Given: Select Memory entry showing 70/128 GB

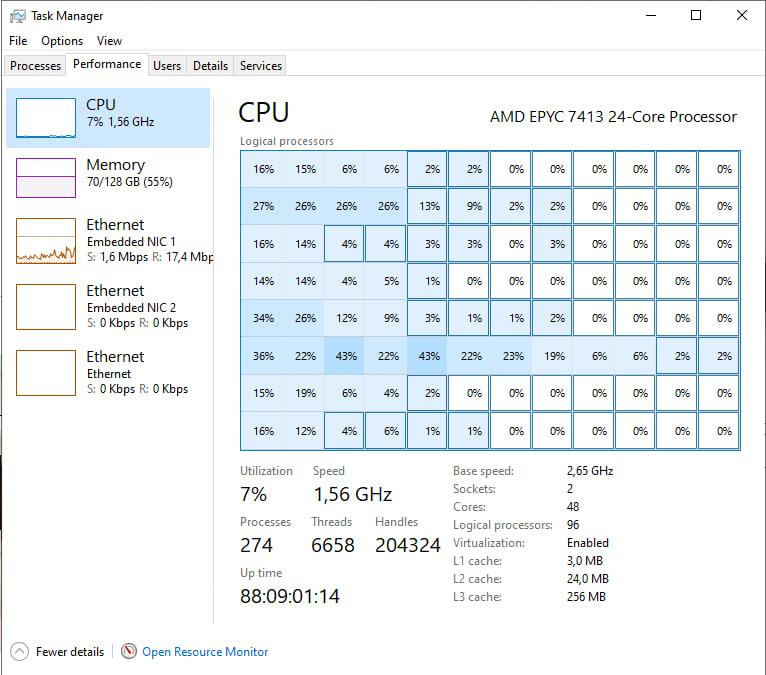Looking at the screenshot, I should (108, 178).
